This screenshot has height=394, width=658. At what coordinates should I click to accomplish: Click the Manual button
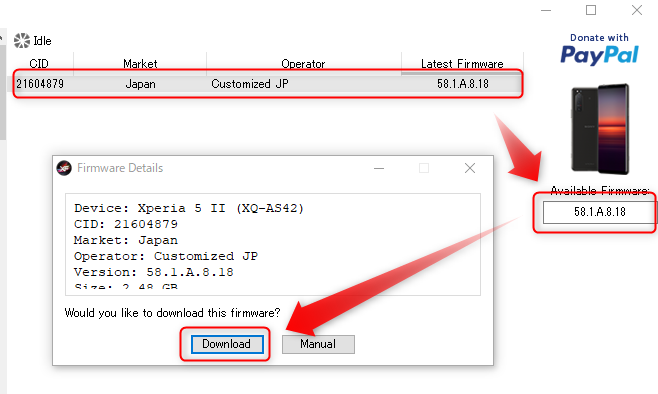click(x=318, y=344)
